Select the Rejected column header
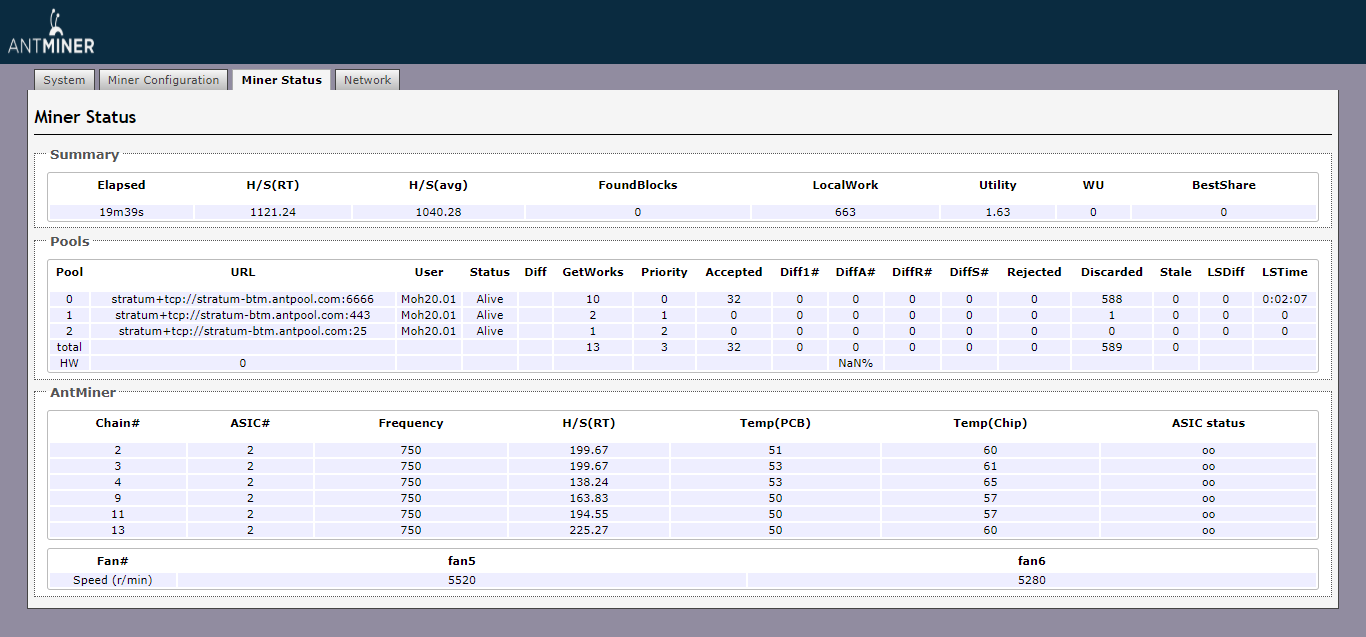 point(1034,272)
